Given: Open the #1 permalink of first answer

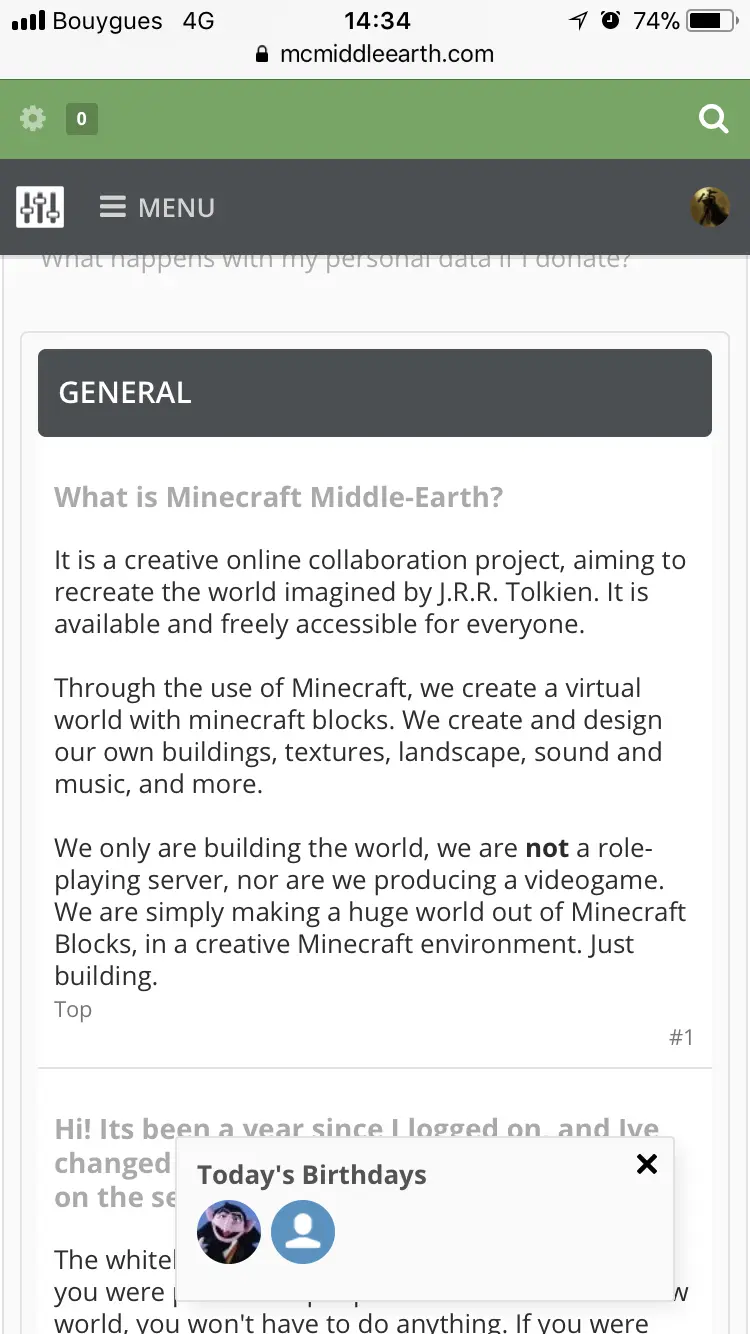Looking at the screenshot, I should (681, 1037).
